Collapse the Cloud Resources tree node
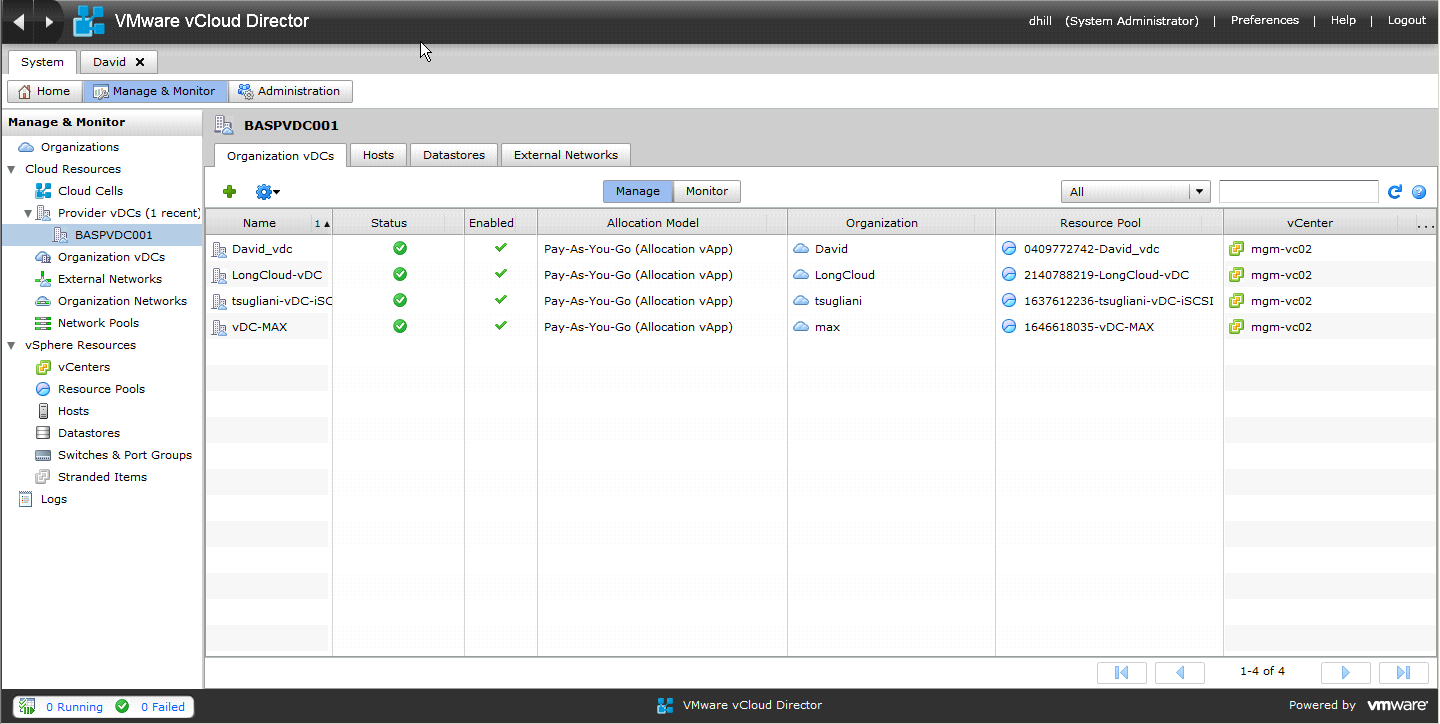The height and width of the screenshot is (724, 1440). pos(11,169)
